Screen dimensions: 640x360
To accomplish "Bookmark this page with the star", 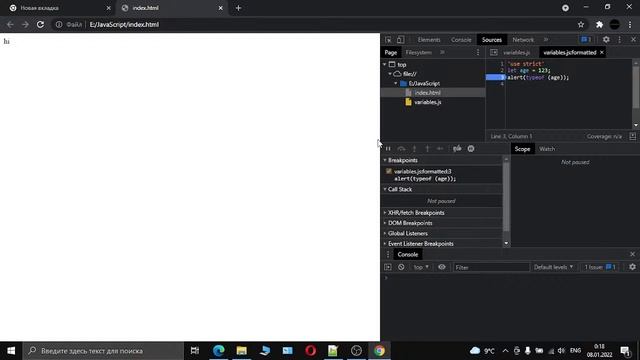I will click(x=581, y=24).
